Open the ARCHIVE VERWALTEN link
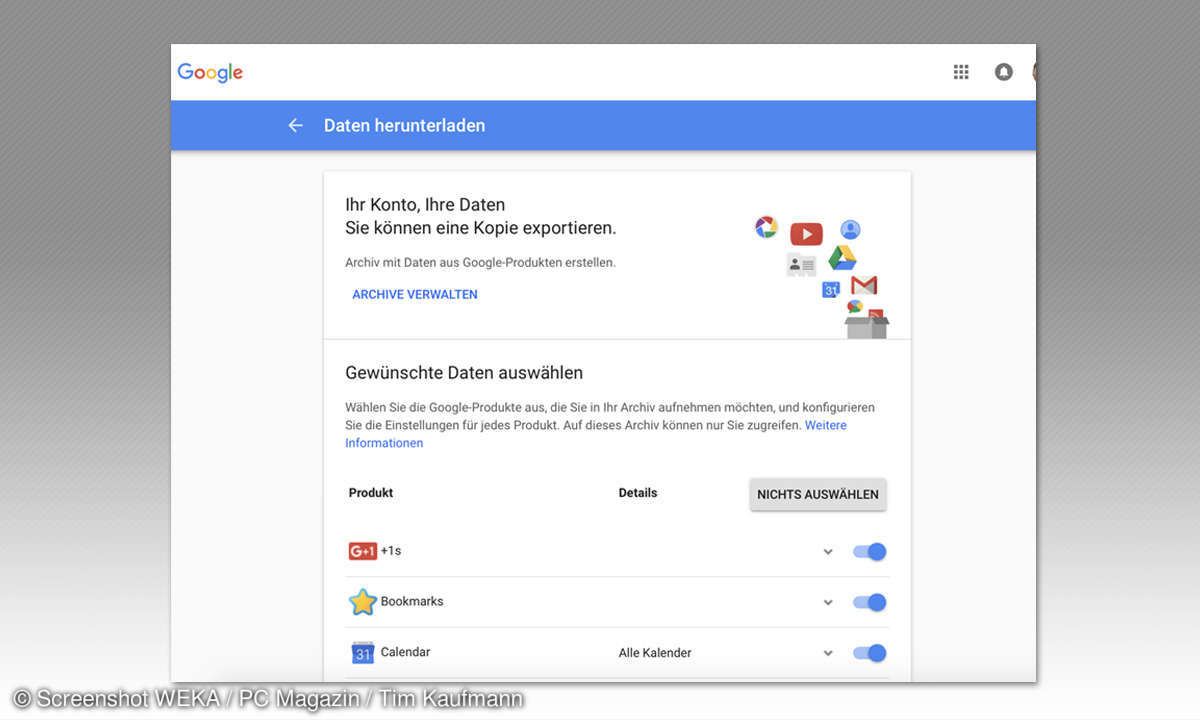1200x720 pixels. 415,295
